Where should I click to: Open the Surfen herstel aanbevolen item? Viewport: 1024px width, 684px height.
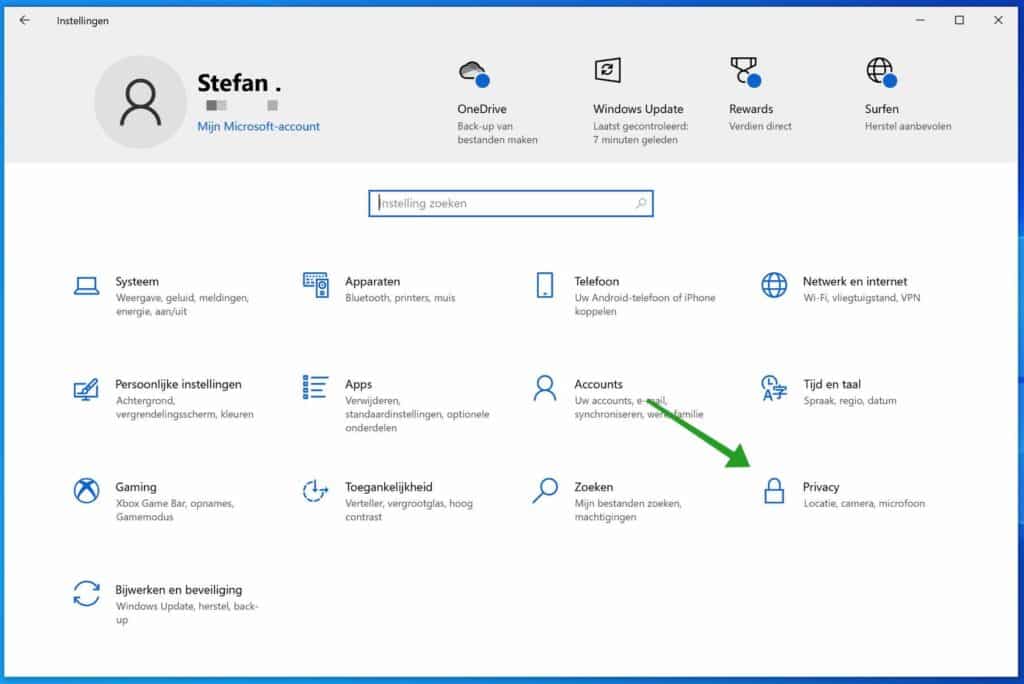pos(880,95)
